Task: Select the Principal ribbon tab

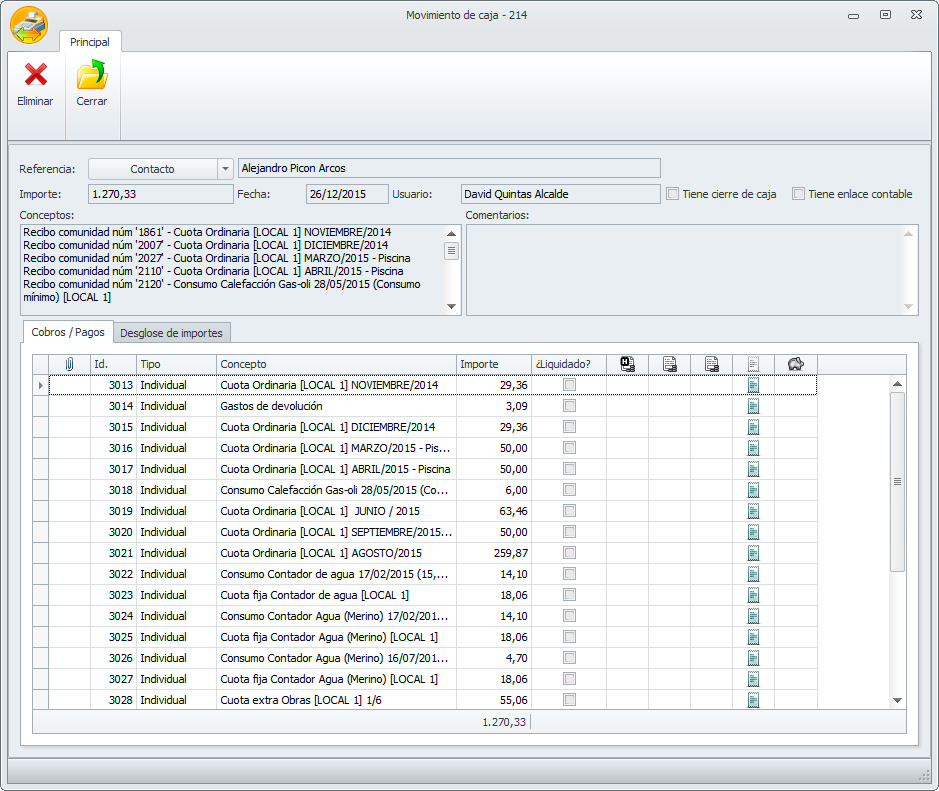Action: [x=90, y=42]
